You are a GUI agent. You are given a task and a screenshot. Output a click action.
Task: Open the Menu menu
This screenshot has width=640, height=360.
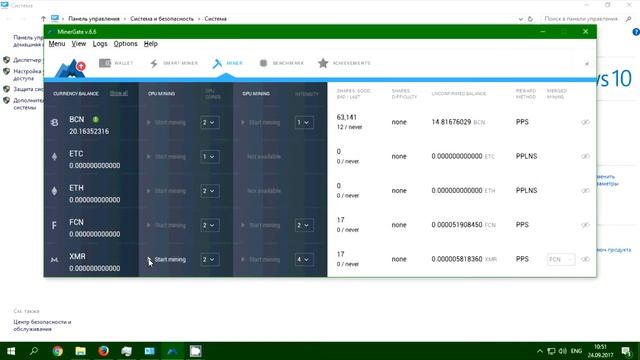(57, 44)
